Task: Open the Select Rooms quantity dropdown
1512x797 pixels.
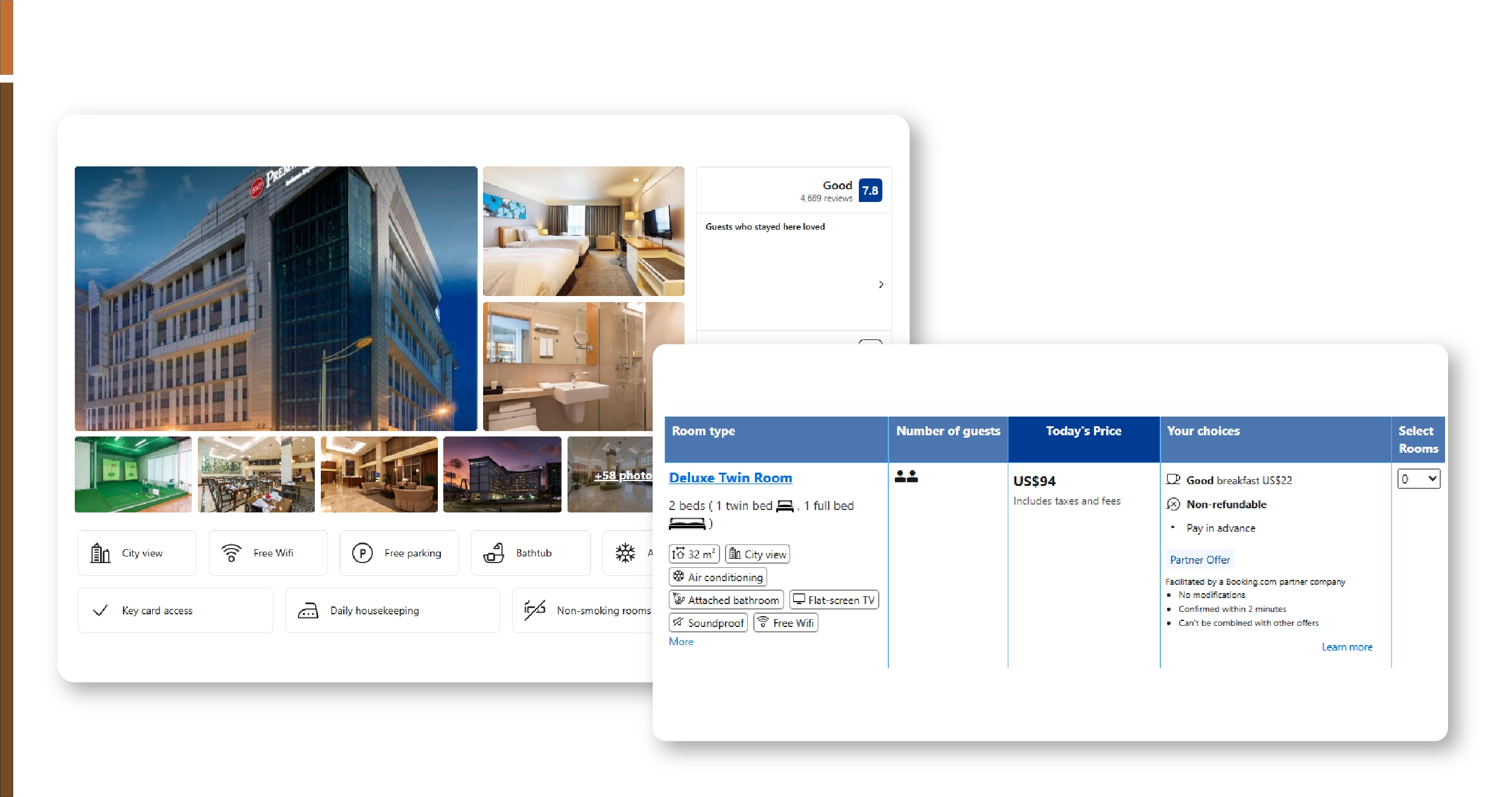Action: click(x=1418, y=479)
